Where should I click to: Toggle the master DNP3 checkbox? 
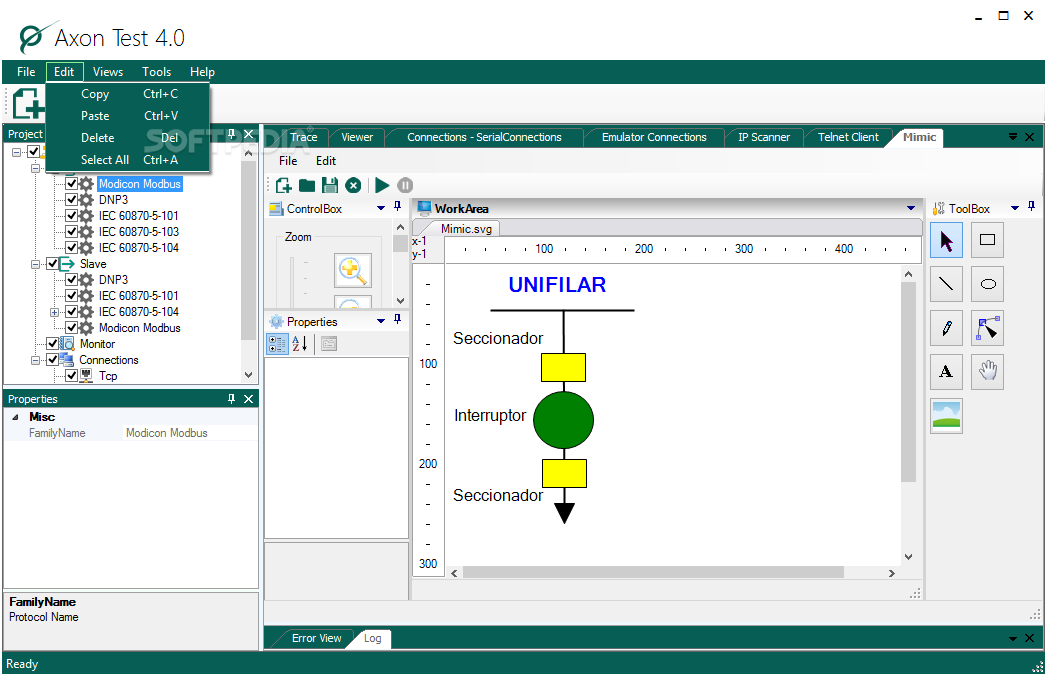point(71,200)
